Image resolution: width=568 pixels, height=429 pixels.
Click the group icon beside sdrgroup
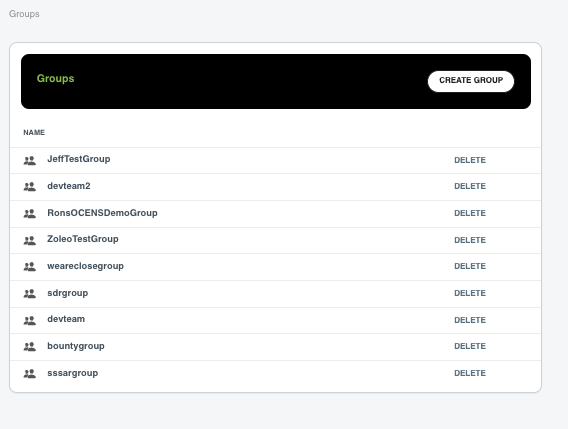click(x=30, y=293)
